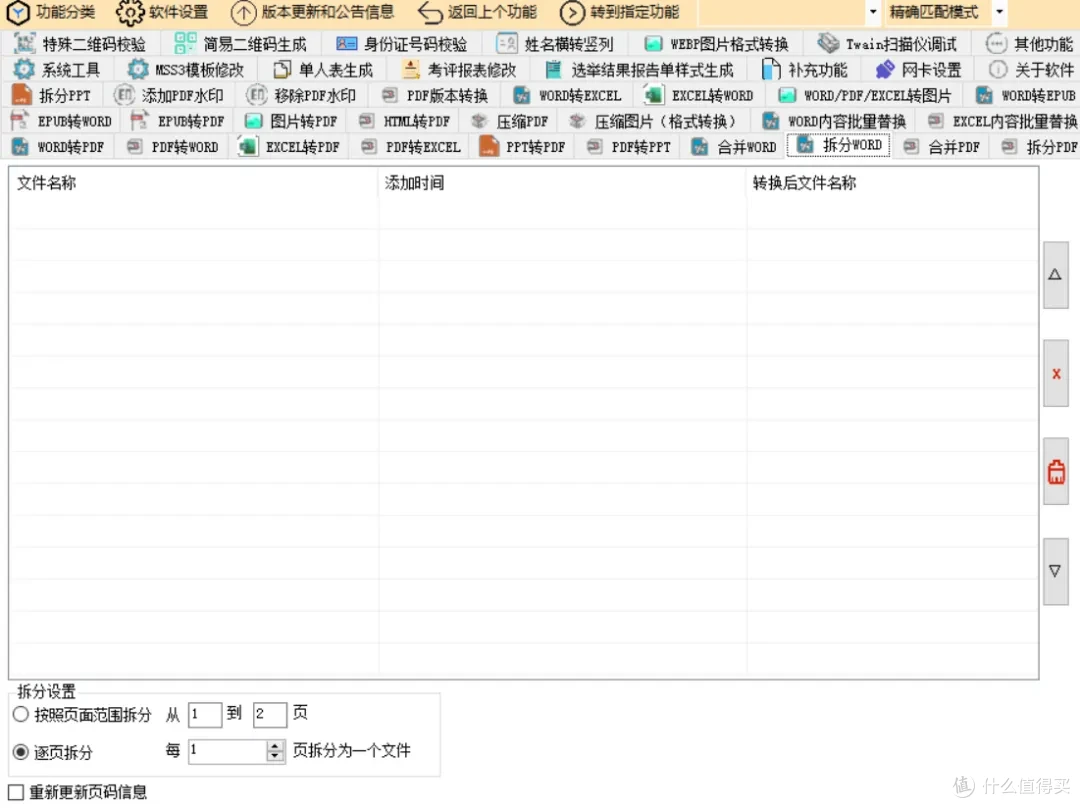Select EPUB转PDF tool icon
The width and height of the screenshot is (1080, 808).
coord(140,121)
